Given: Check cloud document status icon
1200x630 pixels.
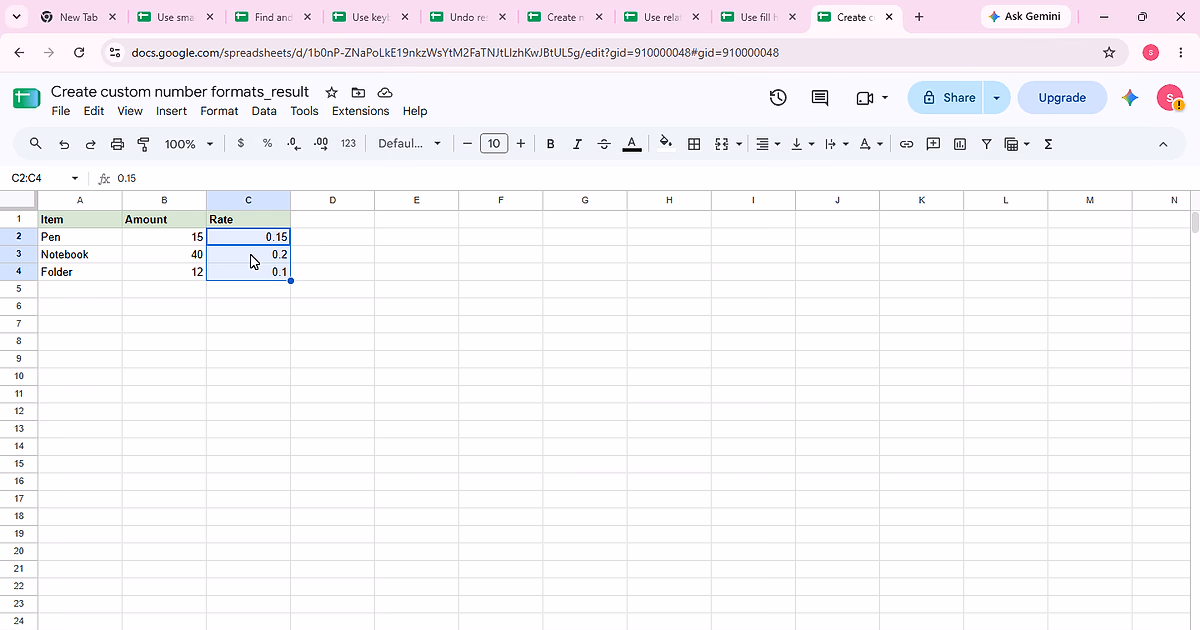Looking at the screenshot, I should click(x=384, y=92).
